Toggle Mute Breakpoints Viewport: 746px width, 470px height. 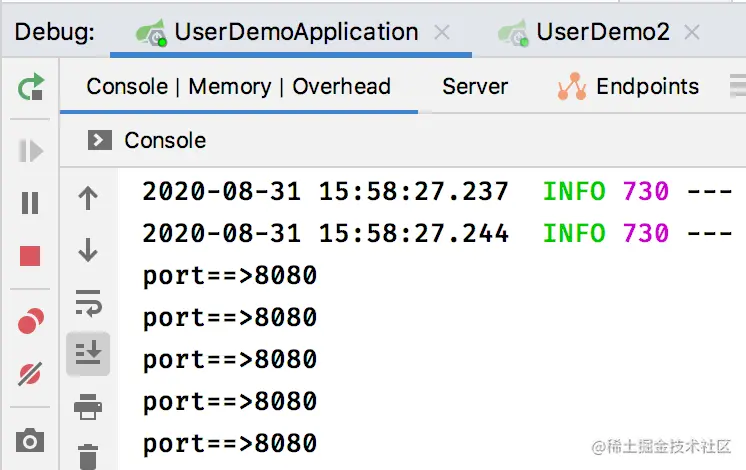pyautogui.click(x=30, y=375)
